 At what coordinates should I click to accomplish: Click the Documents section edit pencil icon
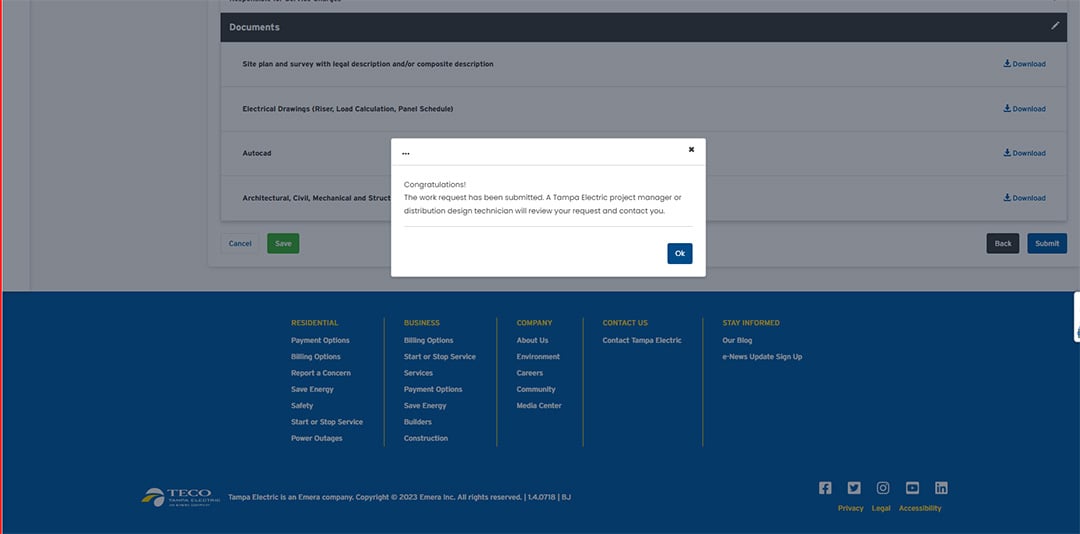pos(1055,26)
